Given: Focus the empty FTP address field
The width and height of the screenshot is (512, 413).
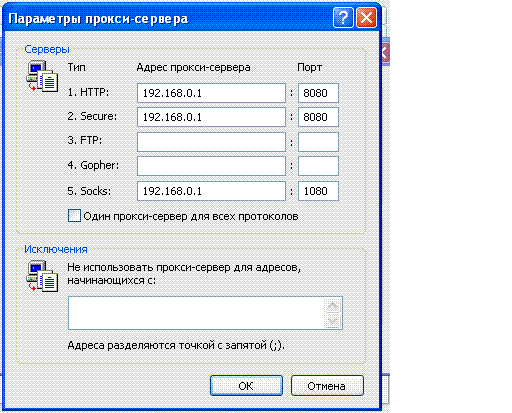Looking at the screenshot, I should pyautogui.click(x=211, y=142).
